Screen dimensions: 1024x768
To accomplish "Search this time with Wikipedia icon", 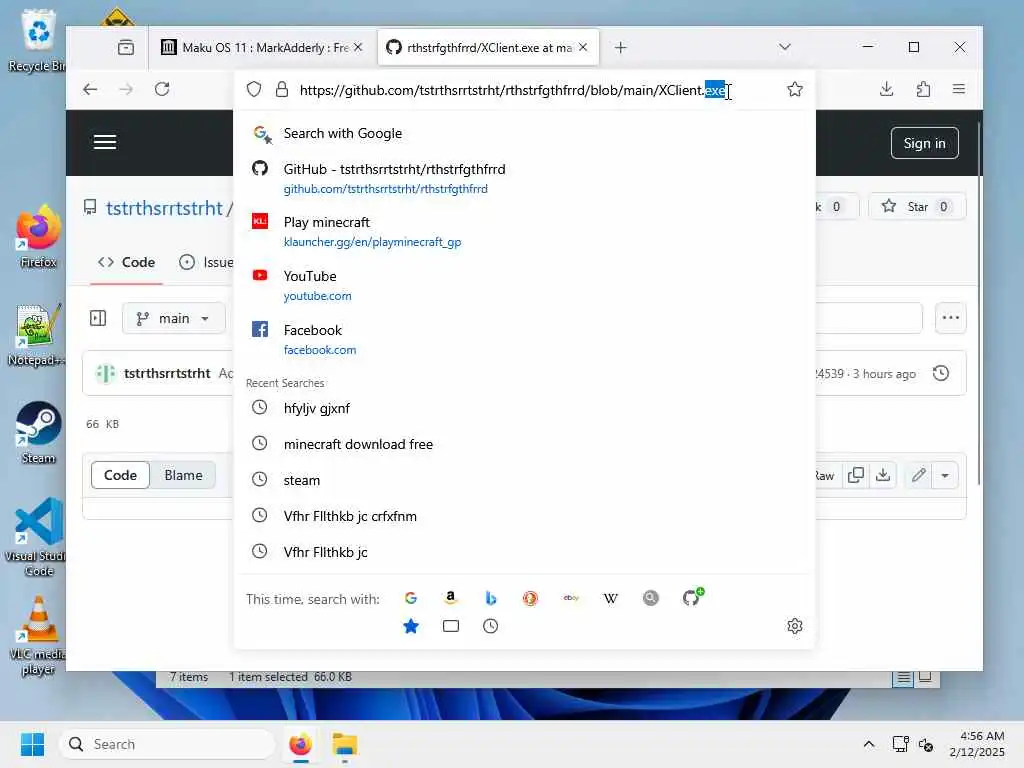I will tap(611, 598).
